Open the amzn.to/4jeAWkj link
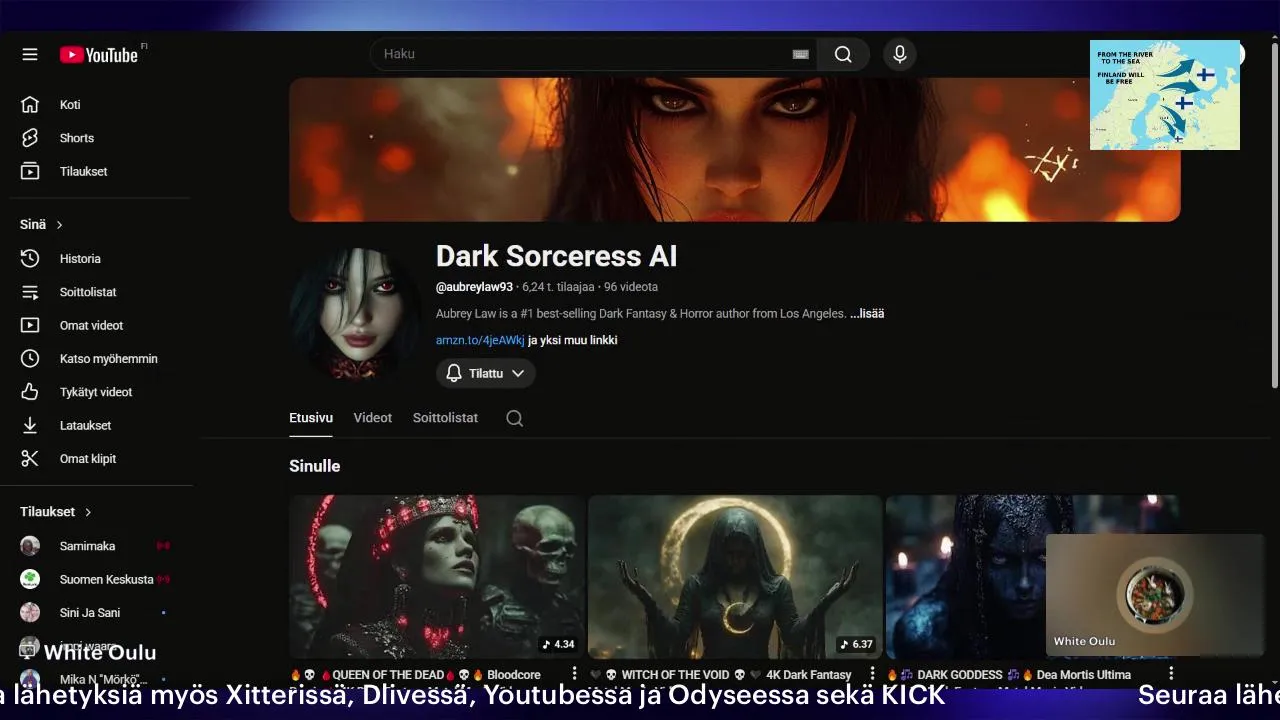Viewport: 1280px width, 720px height. [x=480, y=340]
